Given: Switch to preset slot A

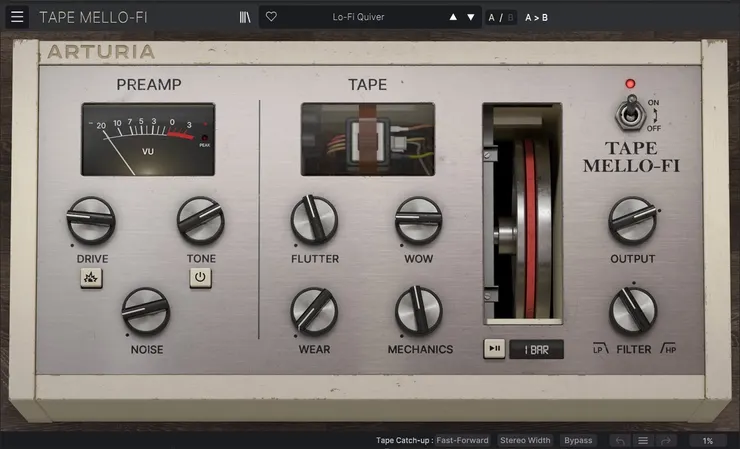Looking at the screenshot, I should pos(491,17).
